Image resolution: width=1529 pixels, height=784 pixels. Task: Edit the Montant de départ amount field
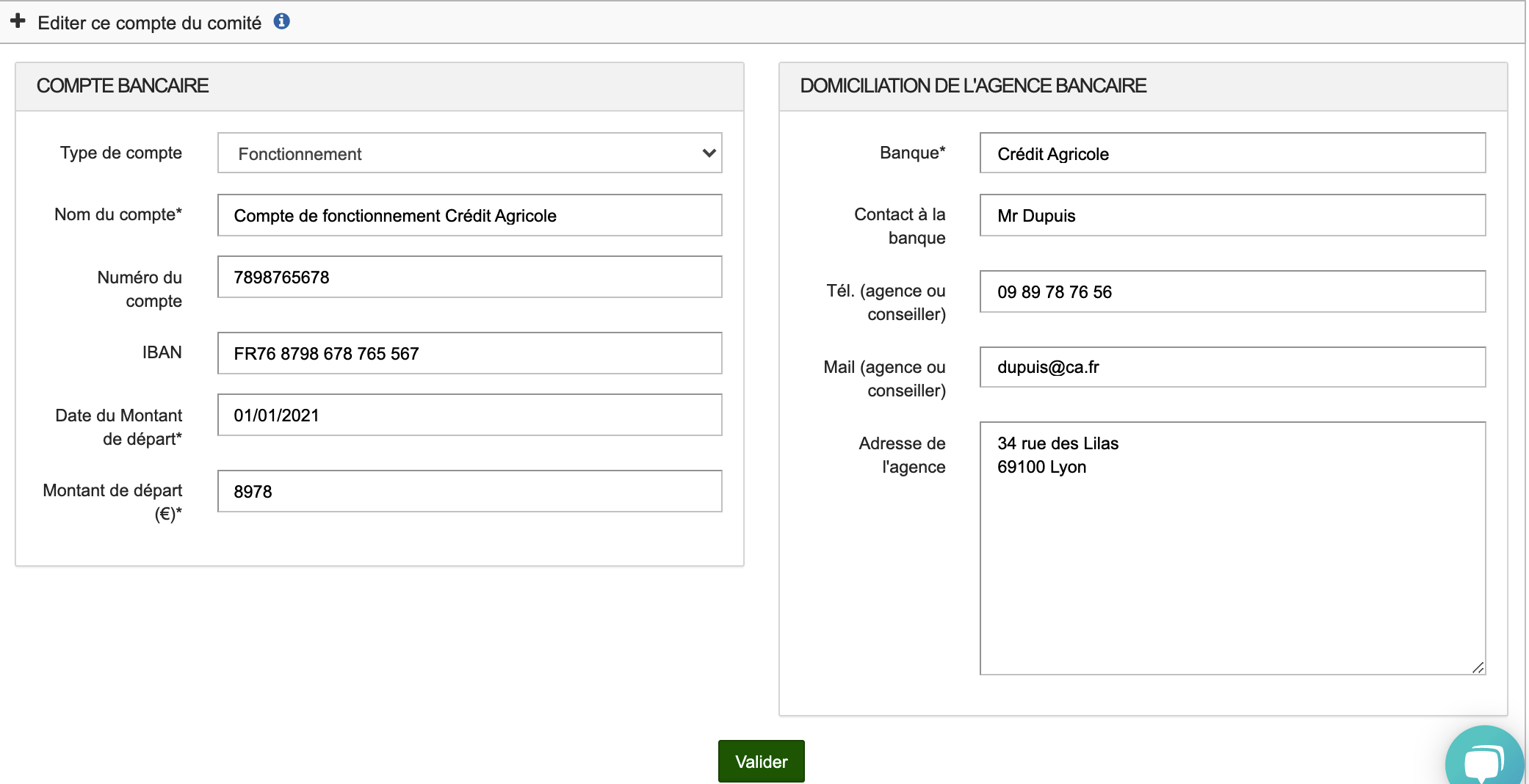(x=469, y=491)
